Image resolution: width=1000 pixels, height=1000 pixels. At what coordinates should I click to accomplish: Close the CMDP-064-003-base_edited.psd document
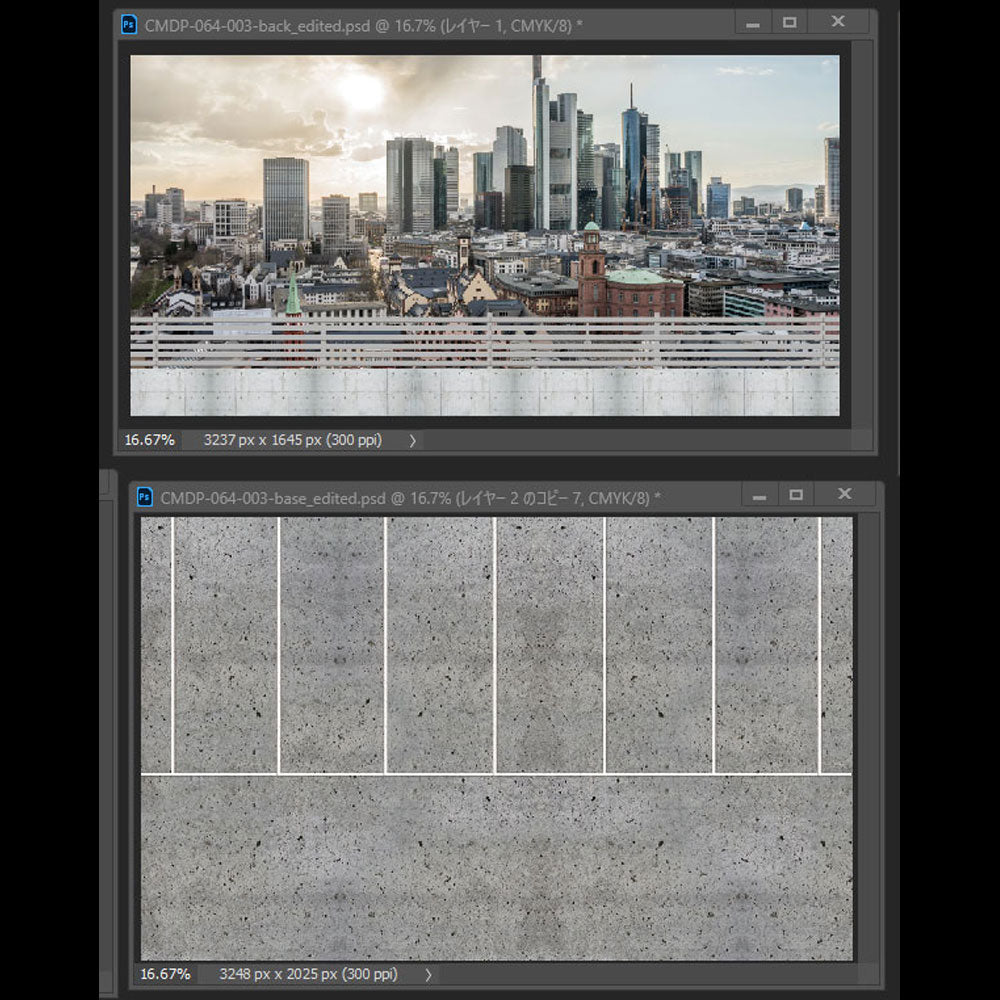click(844, 494)
